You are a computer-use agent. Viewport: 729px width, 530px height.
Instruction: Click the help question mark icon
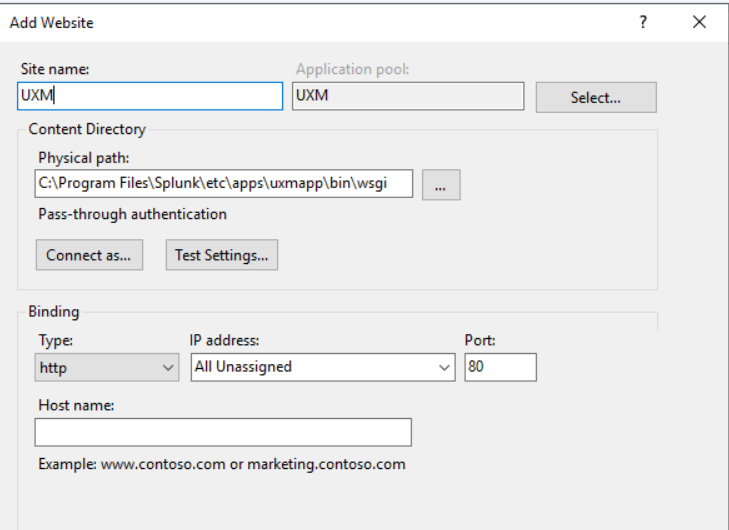coord(644,22)
